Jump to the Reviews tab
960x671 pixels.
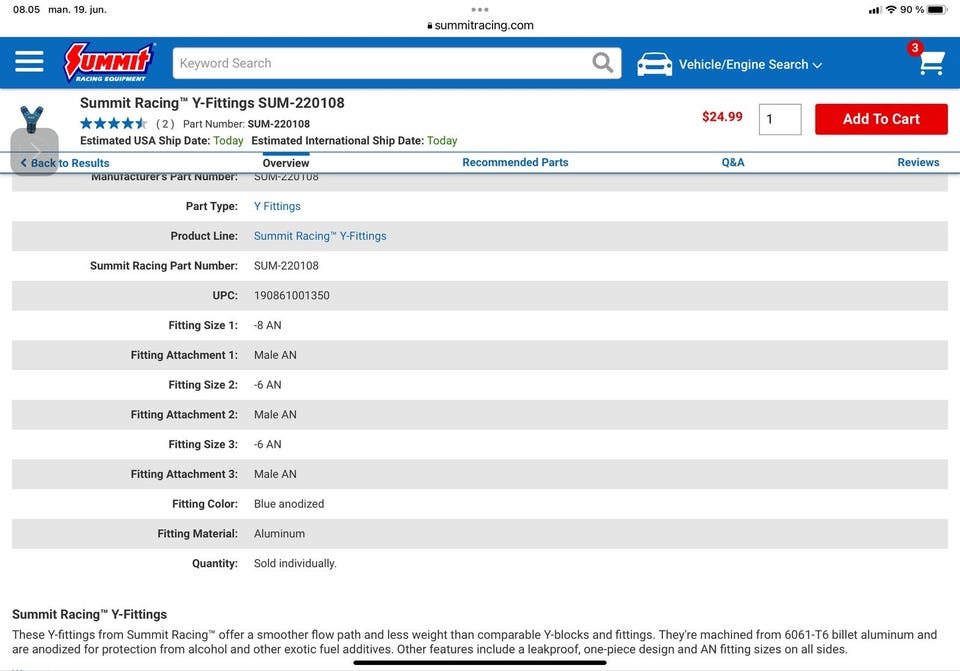point(918,162)
